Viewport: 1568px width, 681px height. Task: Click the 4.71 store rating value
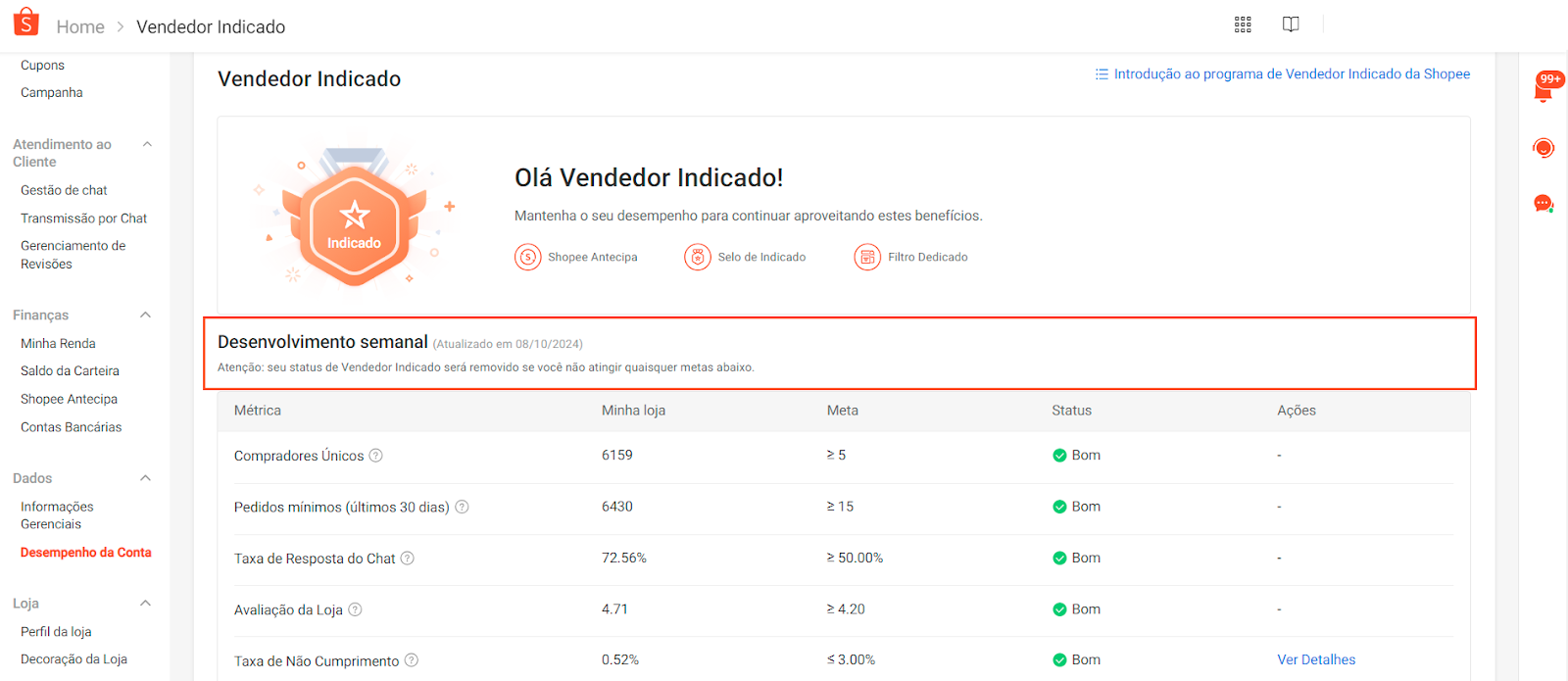point(614,608)
